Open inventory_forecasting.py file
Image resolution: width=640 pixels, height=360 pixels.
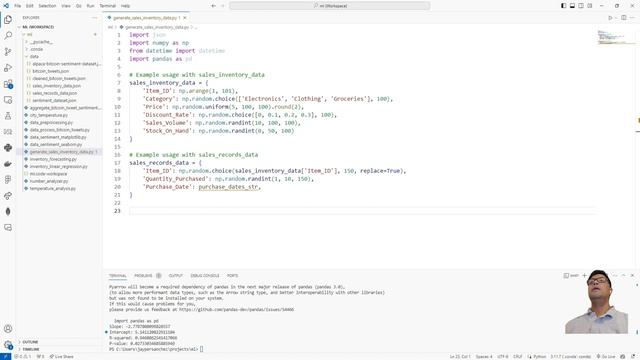click(53, 159)
